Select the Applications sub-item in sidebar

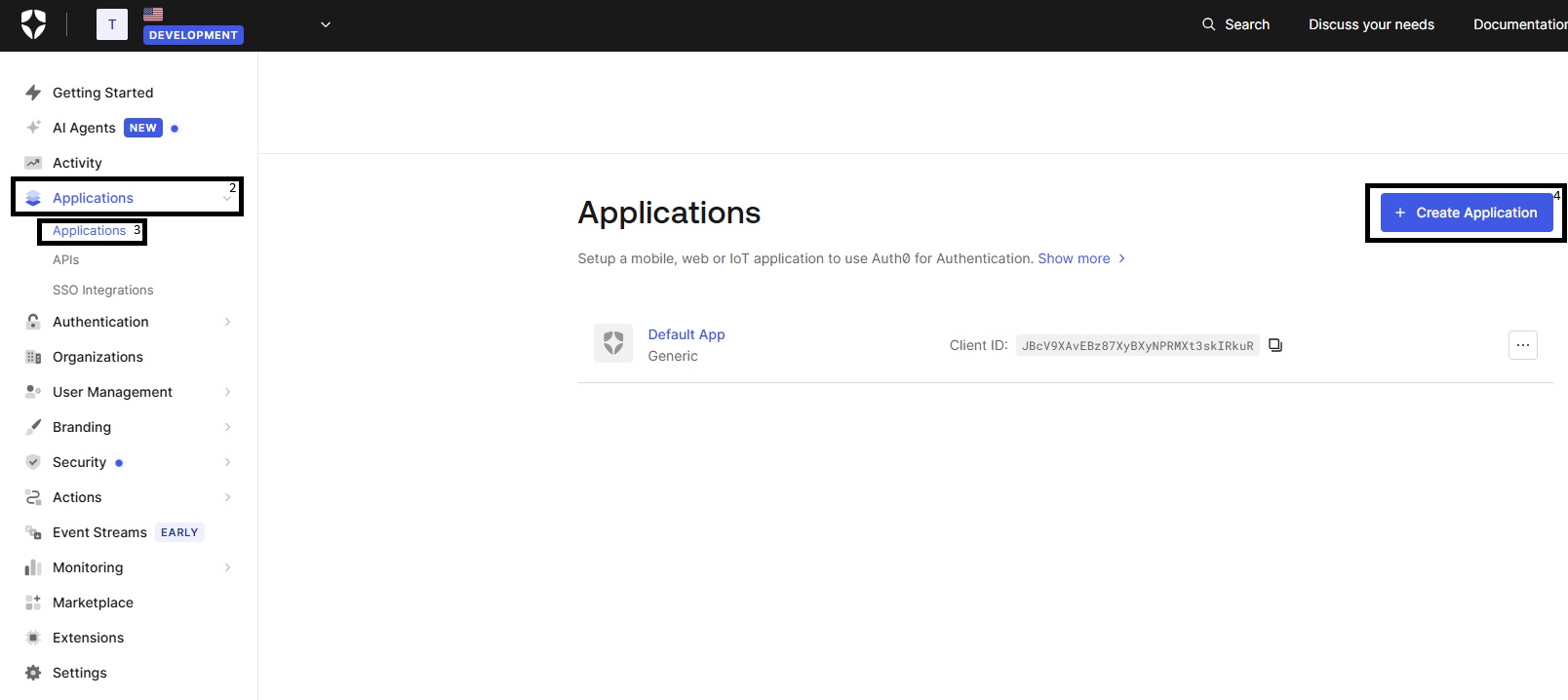click(x=90, y=231)
